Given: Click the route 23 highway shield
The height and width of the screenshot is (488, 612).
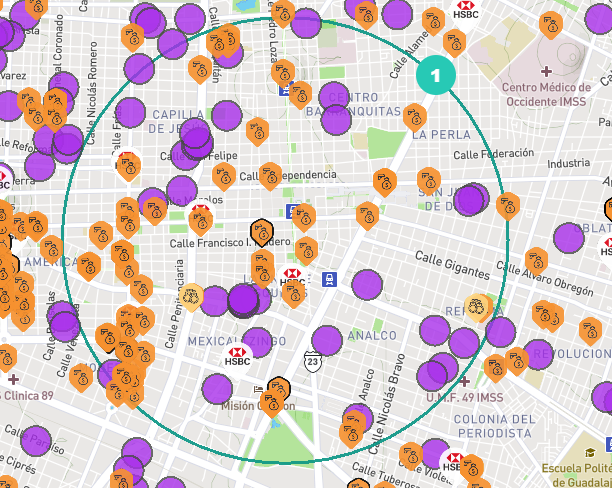Looking at the screenshot, I should 313,362.
